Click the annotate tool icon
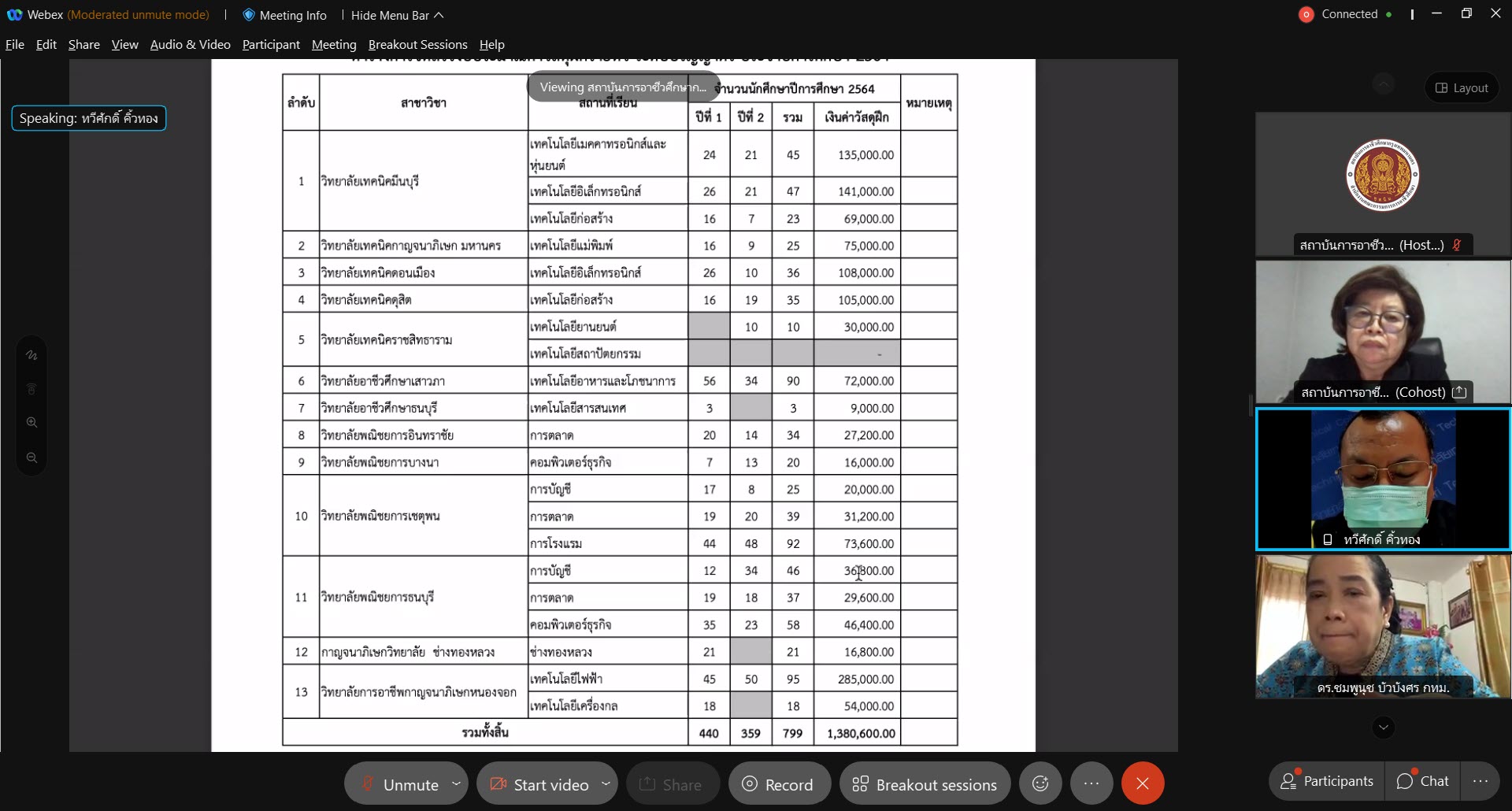 coord(31,355)
